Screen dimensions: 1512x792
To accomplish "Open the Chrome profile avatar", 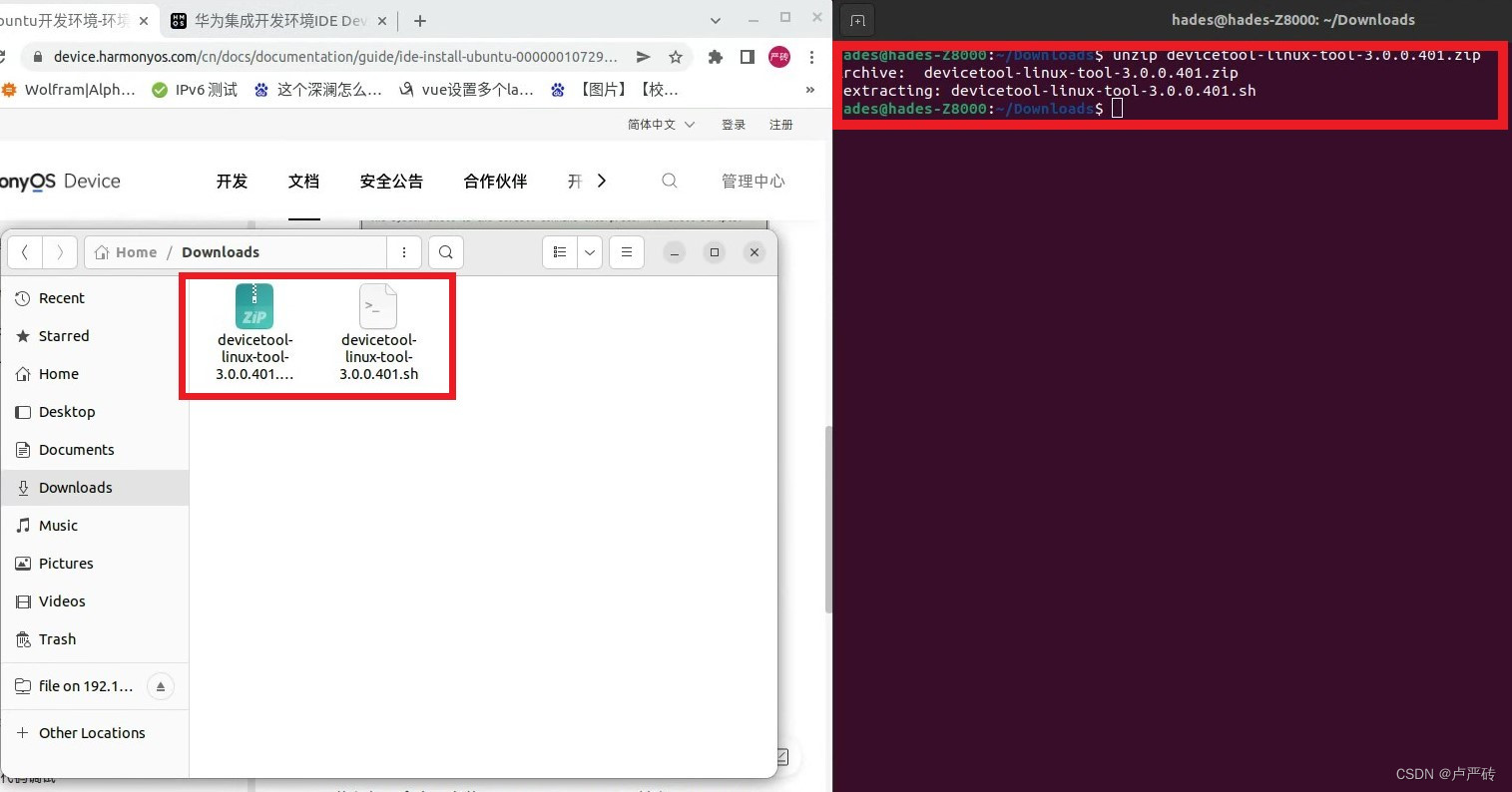I will click(779, 57).
